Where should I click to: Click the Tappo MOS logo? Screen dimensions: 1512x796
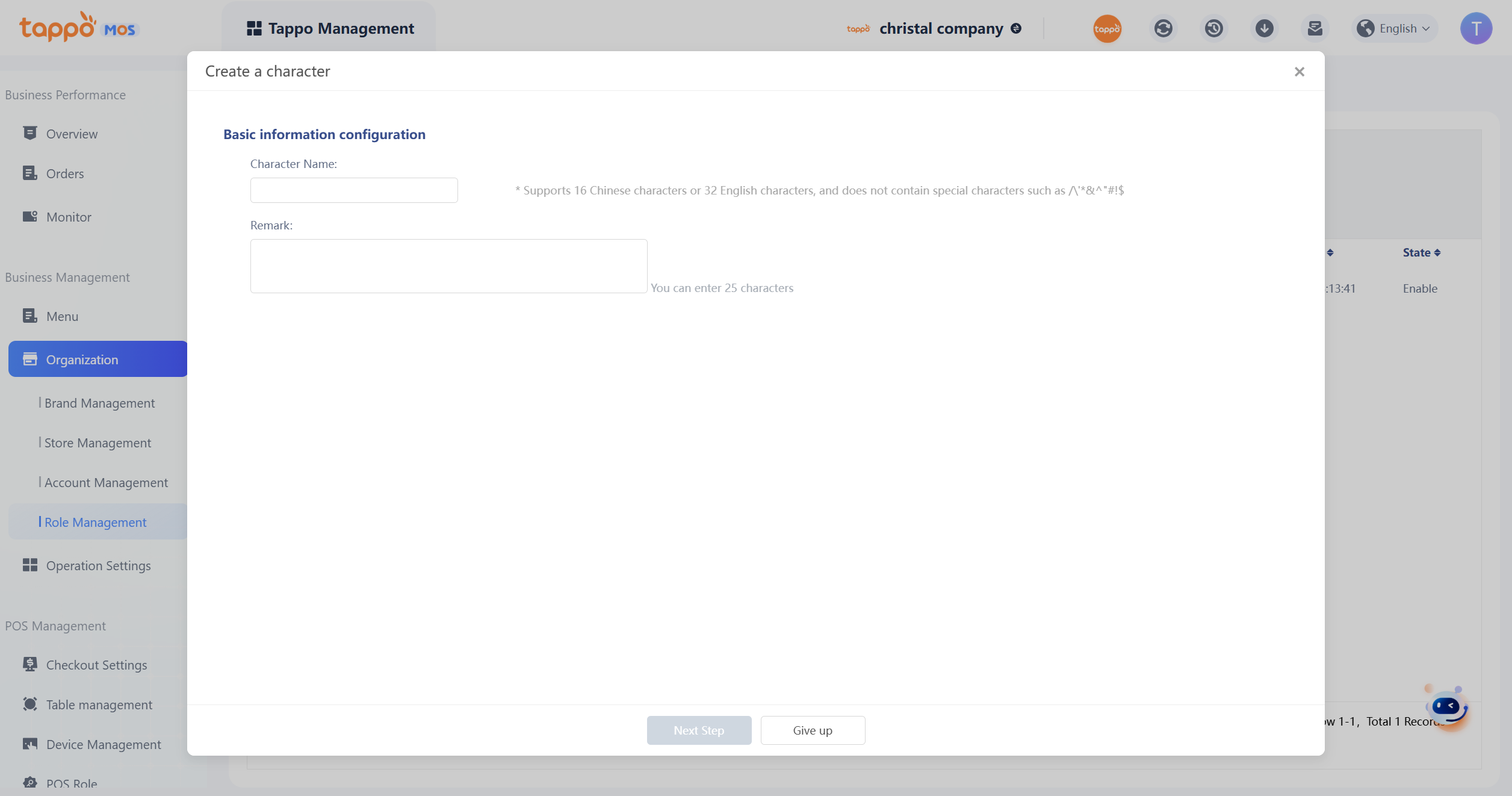[x=78, y=27]
